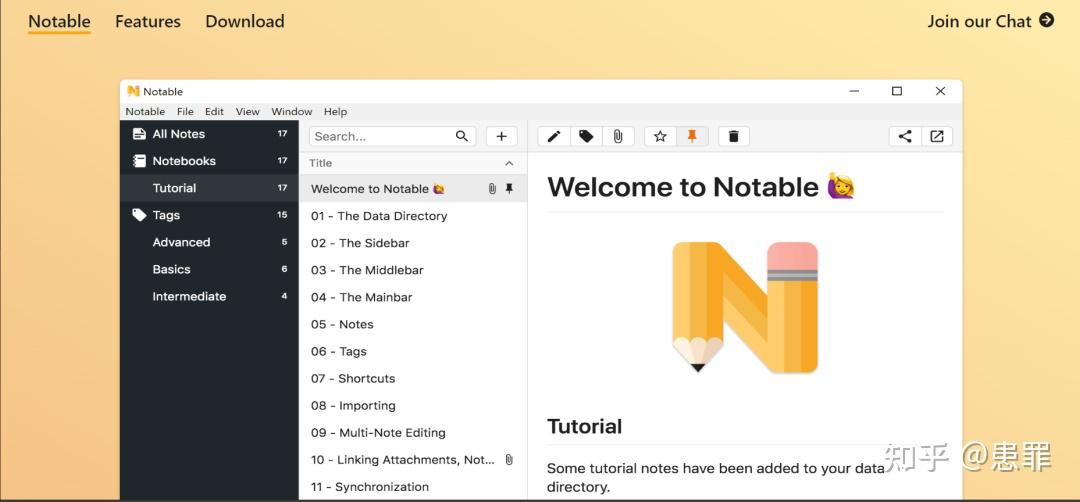This screenshot has width=1080, height=502.
Task: Go to the Download page link
Action: (245, 21)
